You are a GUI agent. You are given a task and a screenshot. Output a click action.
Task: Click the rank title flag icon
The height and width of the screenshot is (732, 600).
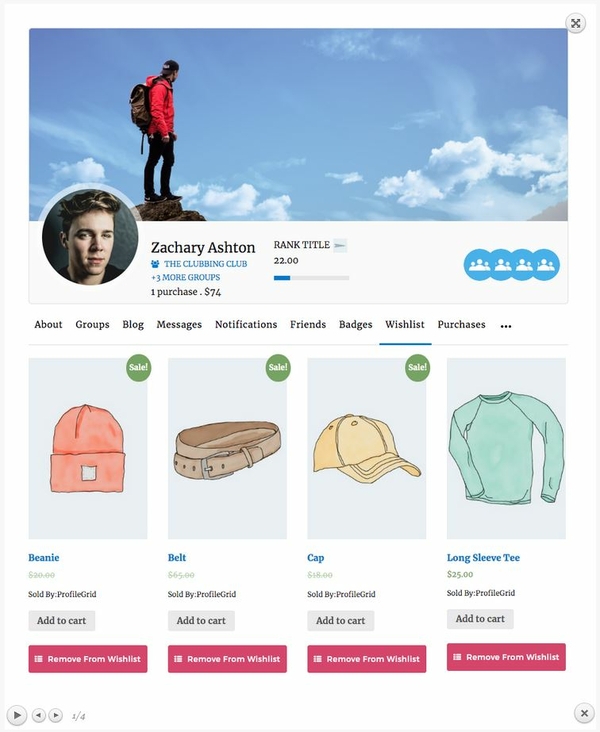coord(340,245)
